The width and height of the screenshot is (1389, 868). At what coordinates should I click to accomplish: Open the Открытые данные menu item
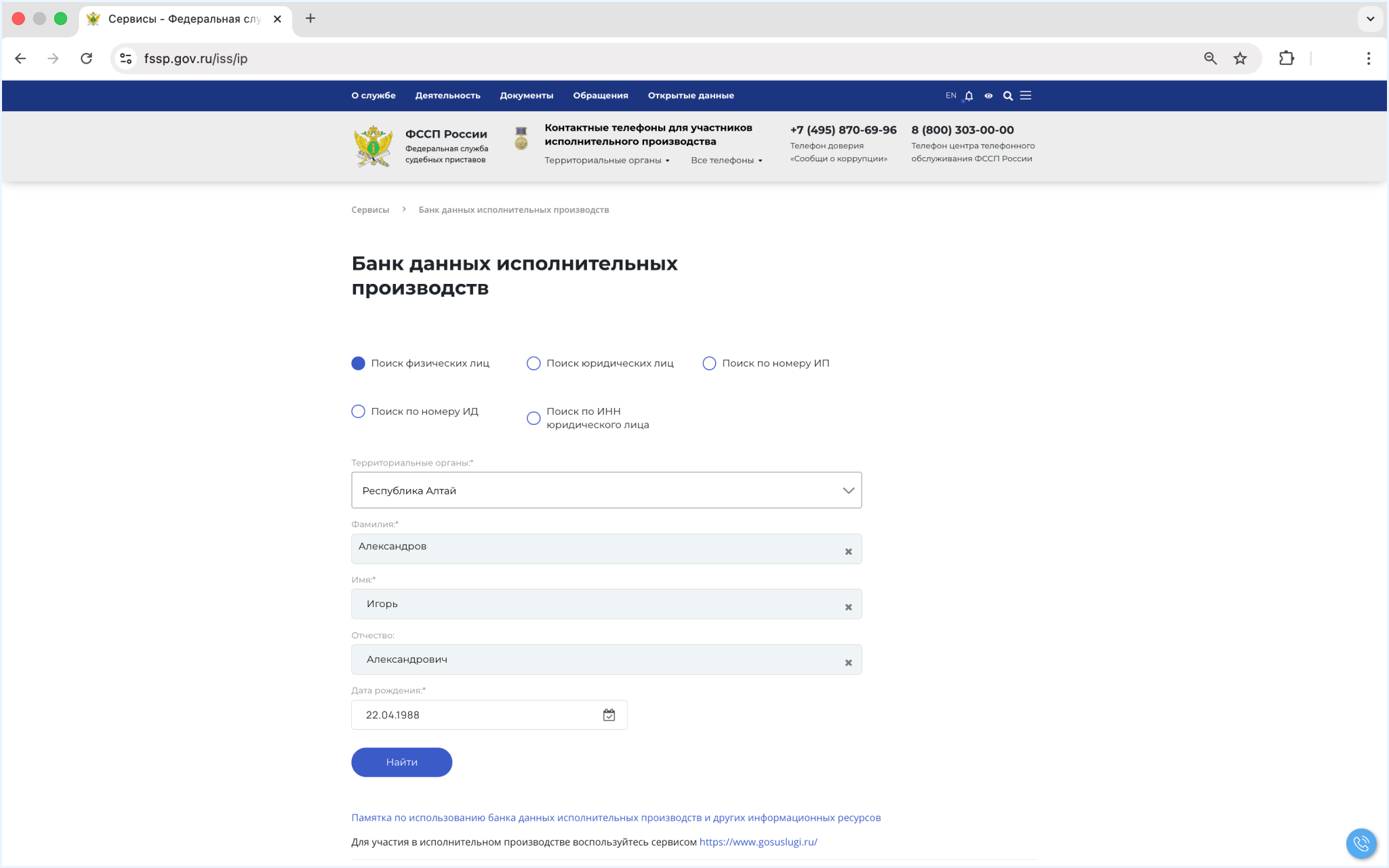click(x=690, y=96)
